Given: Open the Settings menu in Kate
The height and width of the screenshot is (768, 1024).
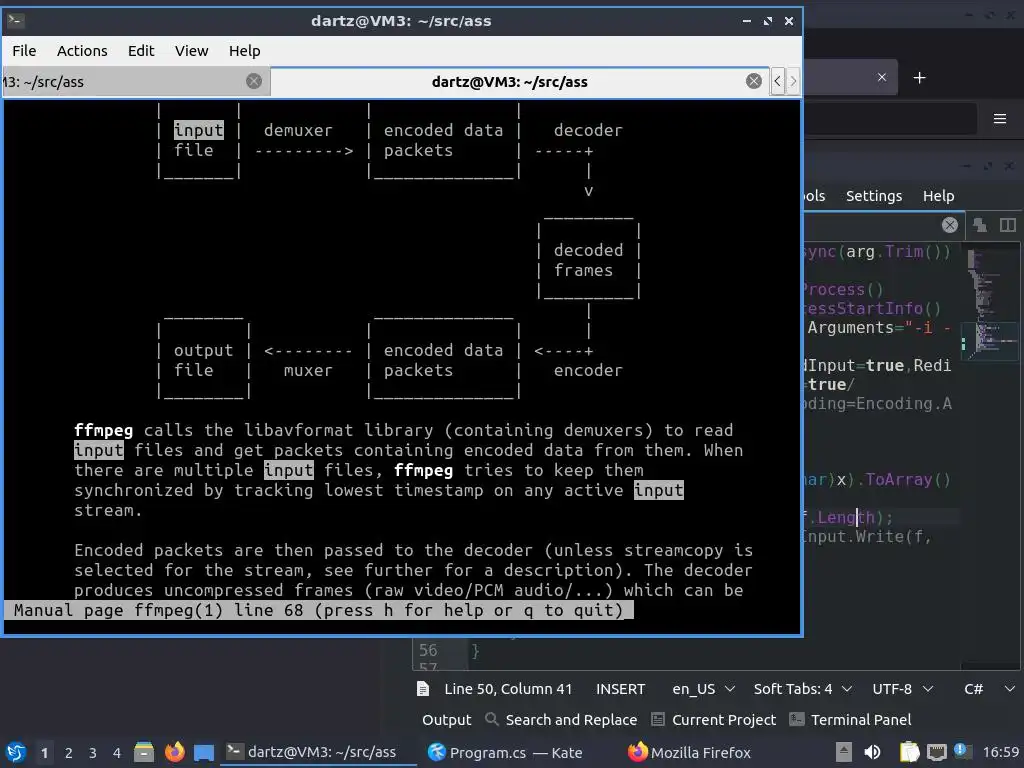Looking at the screenshot, I should (x=874, y=196).
